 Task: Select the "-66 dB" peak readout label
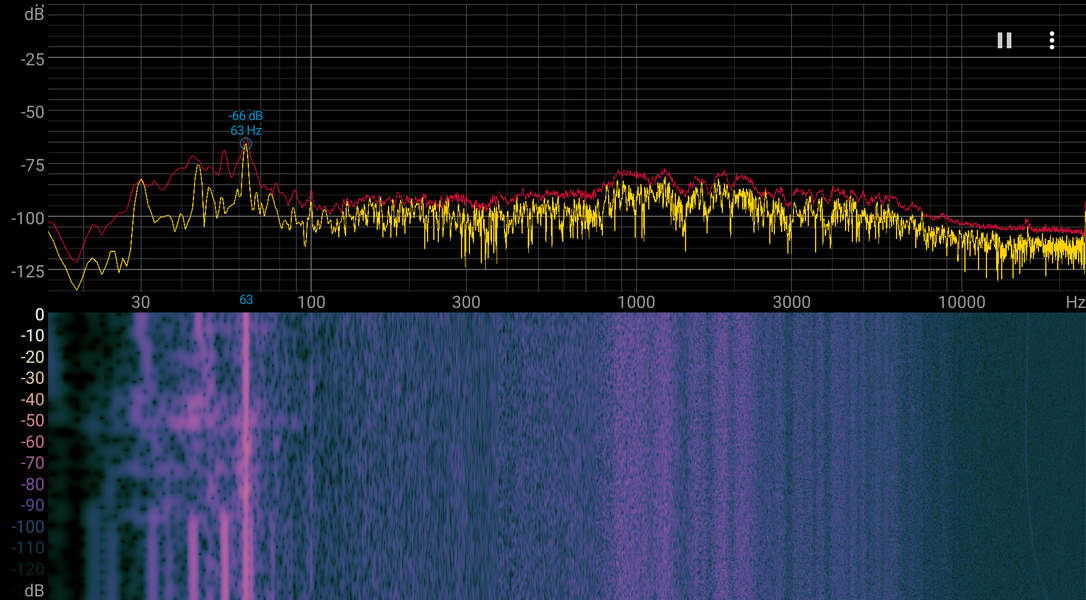[x=246, y=116]
